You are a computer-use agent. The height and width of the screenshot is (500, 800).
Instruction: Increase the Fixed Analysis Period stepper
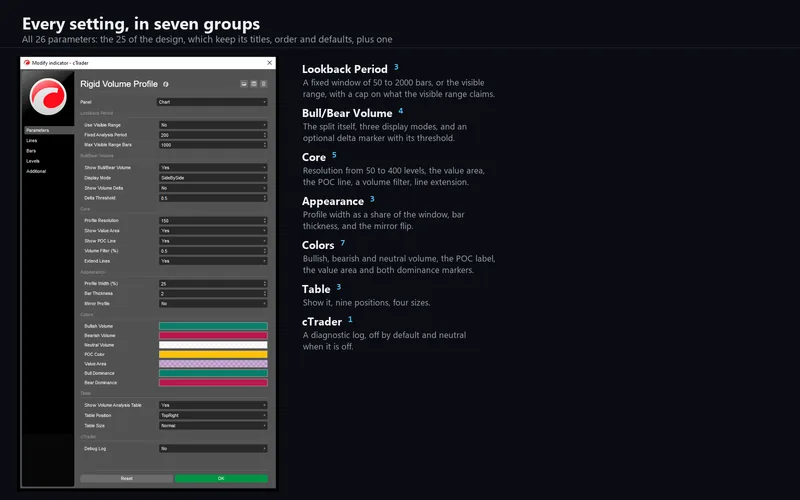264,134
